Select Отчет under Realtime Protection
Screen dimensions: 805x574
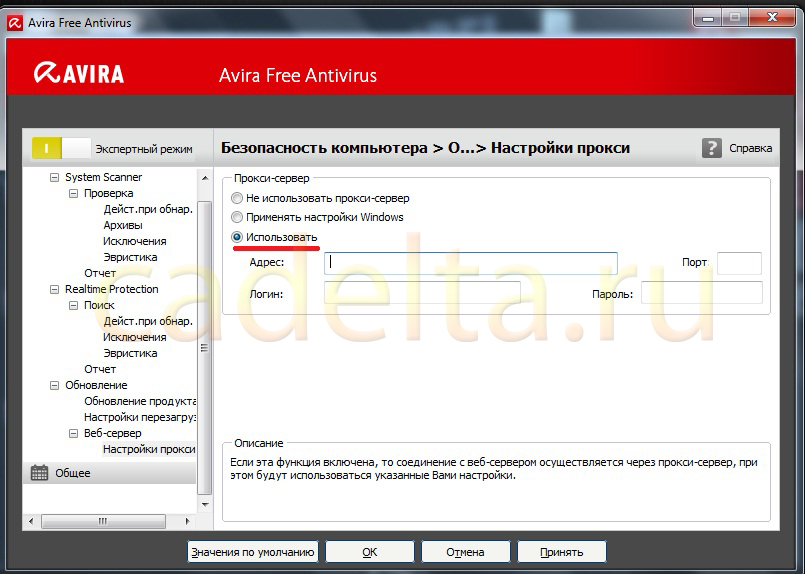tap(100, 369)
